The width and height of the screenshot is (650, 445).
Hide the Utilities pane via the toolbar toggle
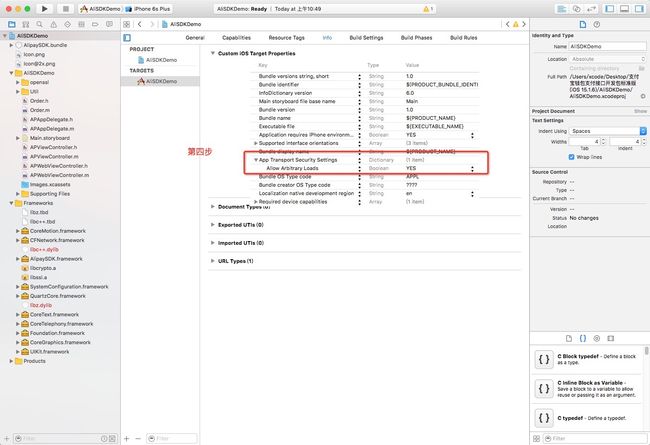pyautogui.click(x=639, y=9)
